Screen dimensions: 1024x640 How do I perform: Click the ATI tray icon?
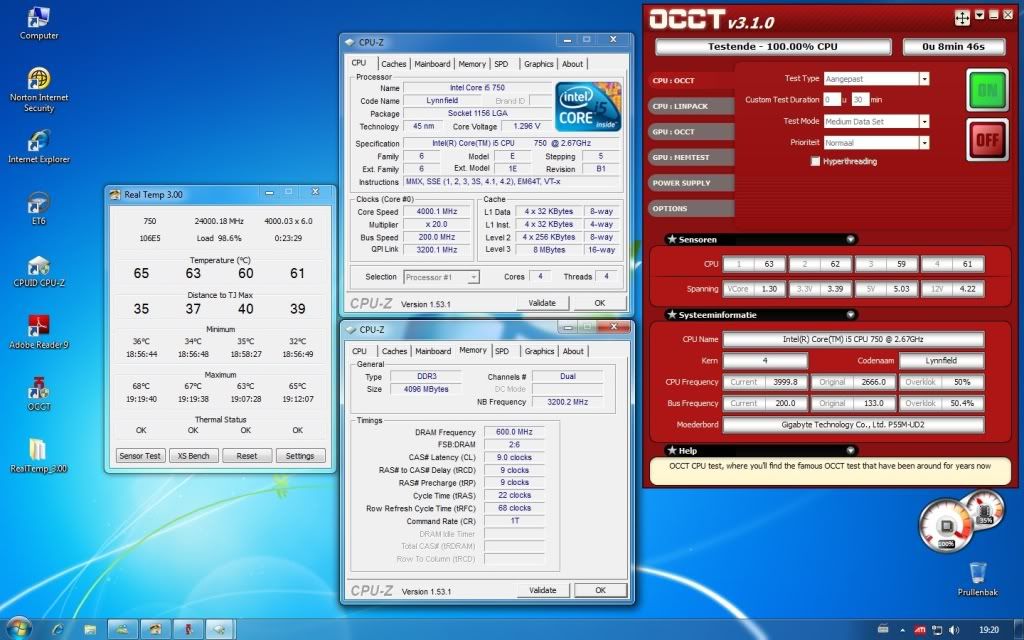coord(920,630)
